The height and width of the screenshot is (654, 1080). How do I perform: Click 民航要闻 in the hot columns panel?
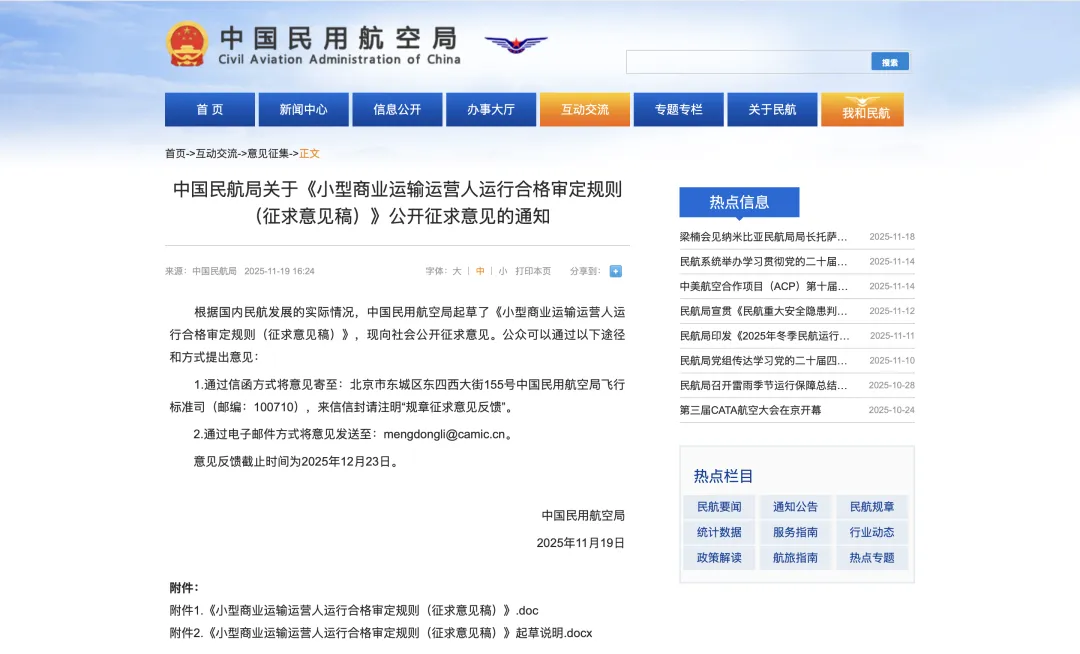click(718, 506)
